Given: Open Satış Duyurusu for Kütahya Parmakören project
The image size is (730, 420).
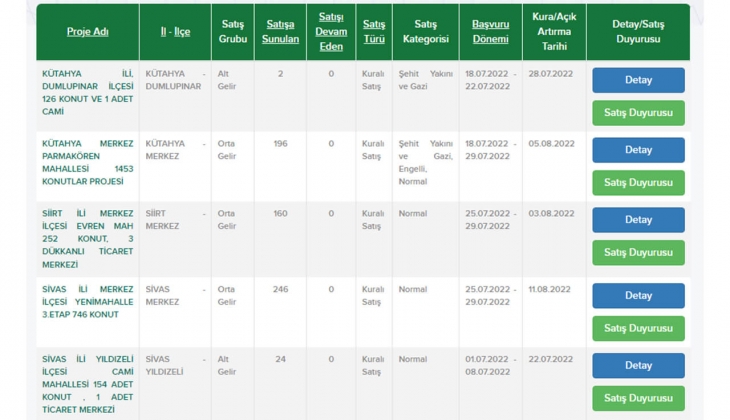Looking at the screenshot, I should pyautogui.click(x=638, y=183).
